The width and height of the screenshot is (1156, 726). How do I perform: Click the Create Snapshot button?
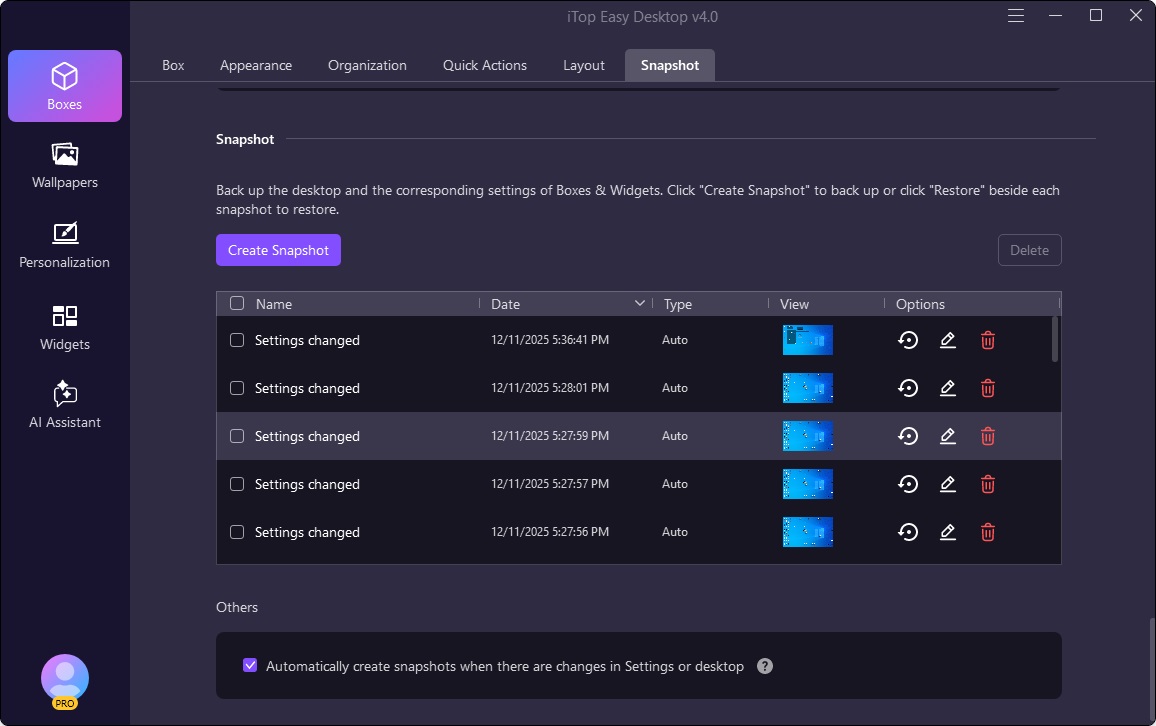click(x=278, y=250)
